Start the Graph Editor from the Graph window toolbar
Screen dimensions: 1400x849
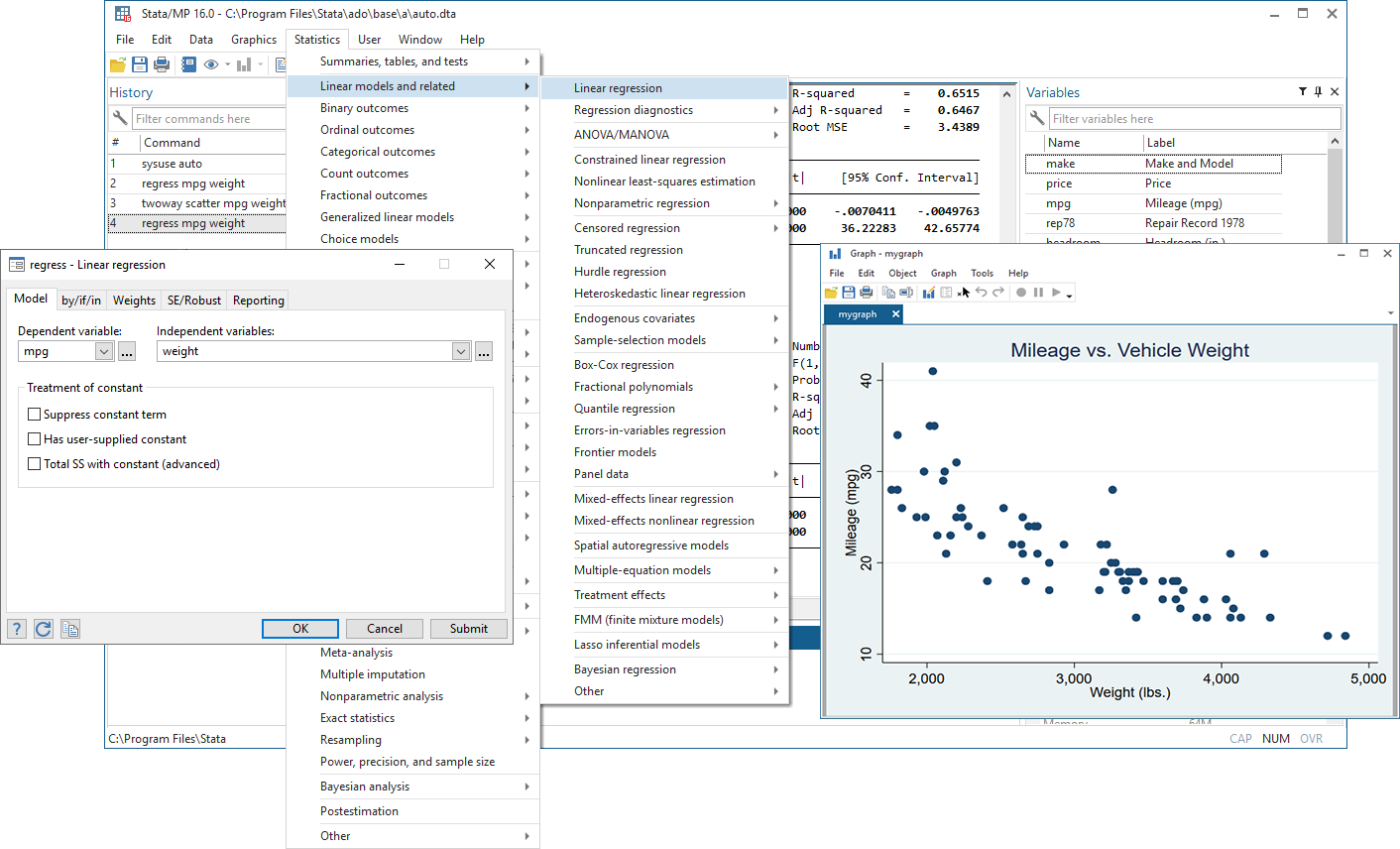(x=927, y=292)
